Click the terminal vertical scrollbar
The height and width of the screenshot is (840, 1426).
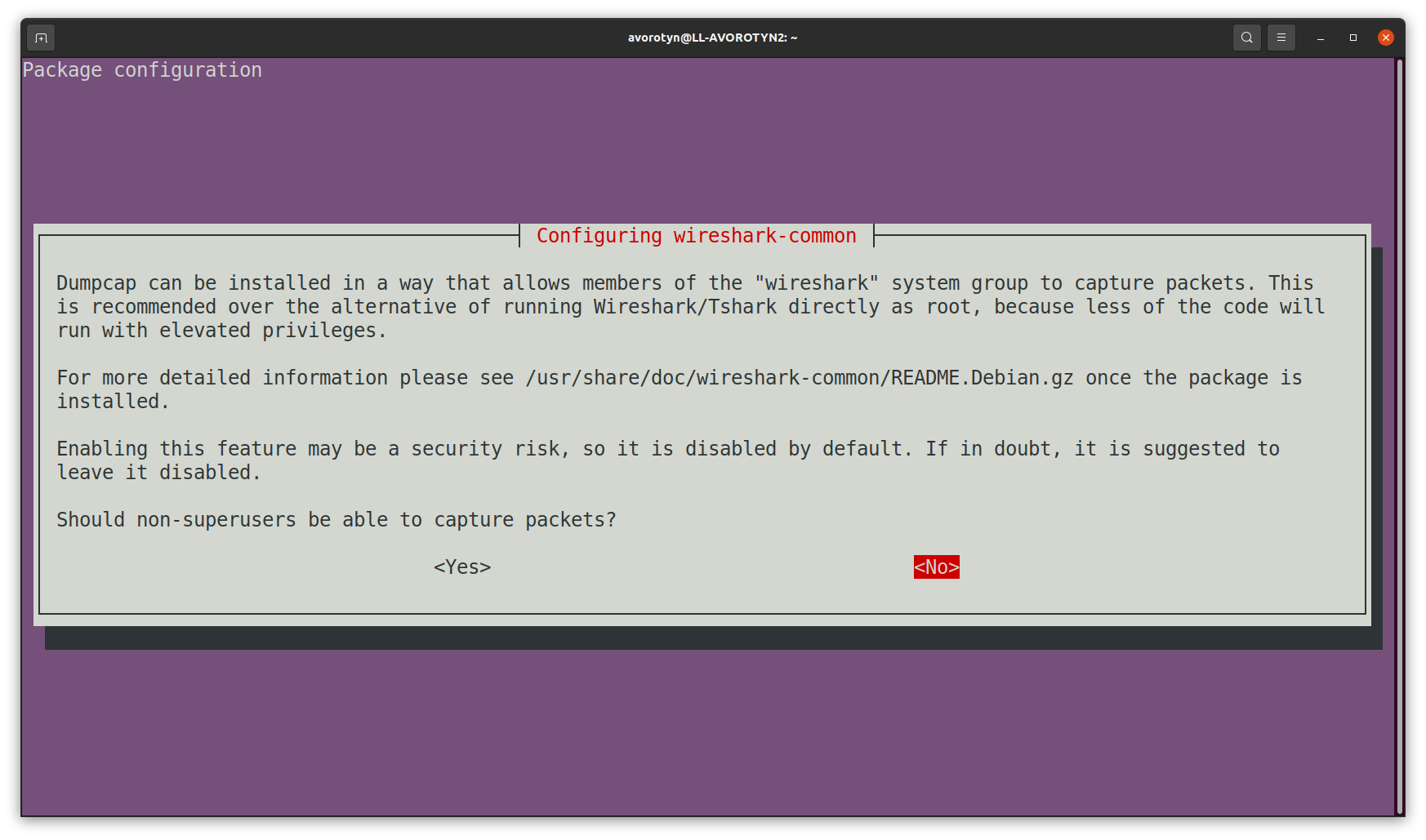(1400, 437)
